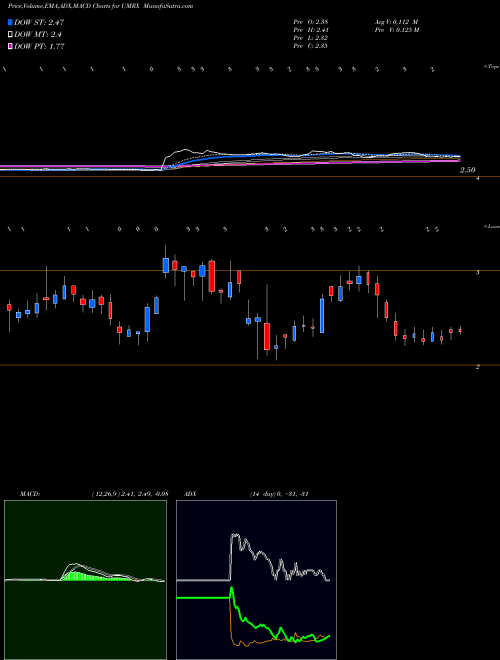This screenshot has width=500, height=660.
Task: Click the magenta DOW PT legend swatch
Action: [x=10, y=46]
